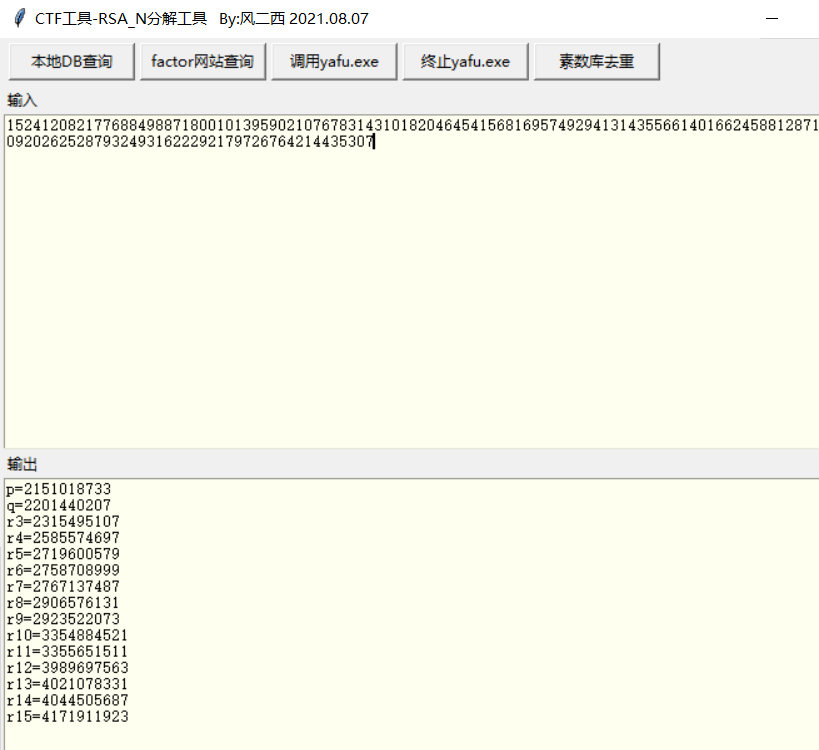Select the r3=2315495107 result line
The image size is (819, 750).
(x=62, y=522)
